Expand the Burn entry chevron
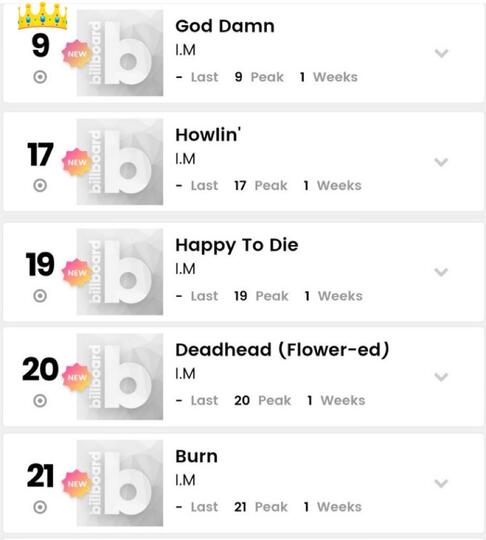Viewport: 486px width, 540px height. 441,484
